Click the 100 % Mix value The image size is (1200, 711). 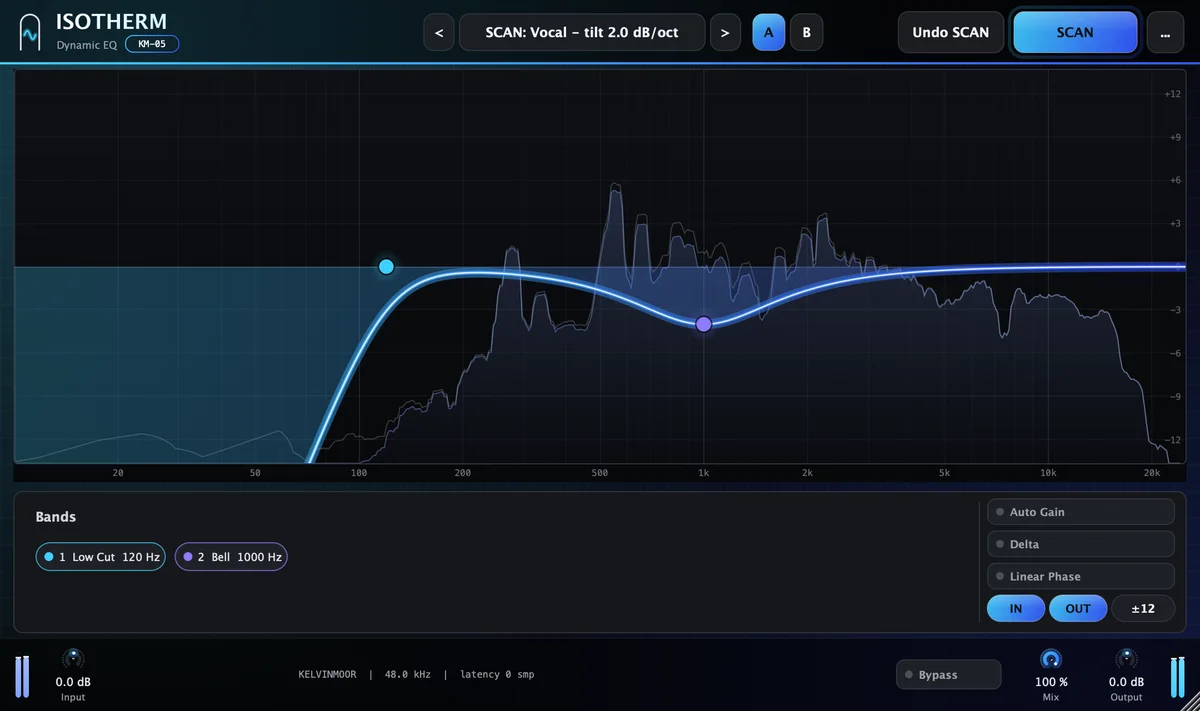1050,682
